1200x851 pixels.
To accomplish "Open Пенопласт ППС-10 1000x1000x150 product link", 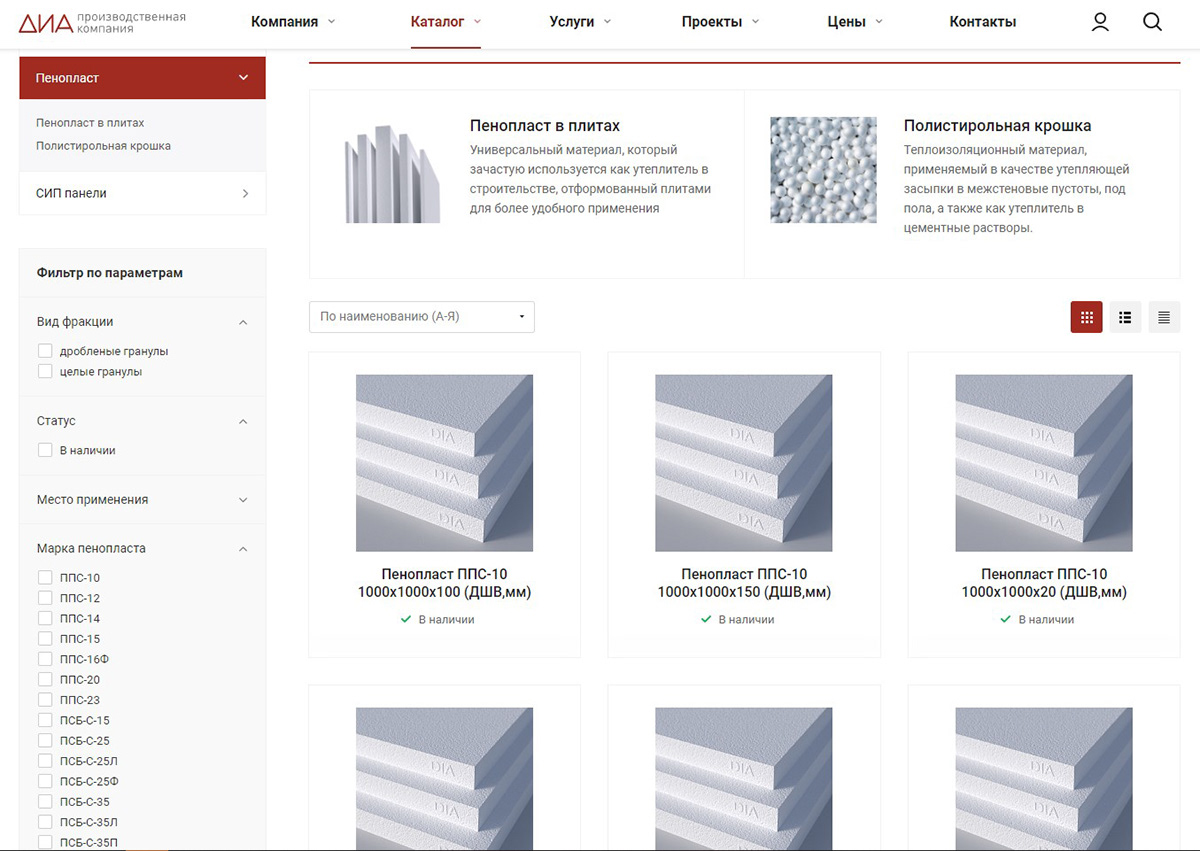I will pyautogui.click(x=744, y=583).
